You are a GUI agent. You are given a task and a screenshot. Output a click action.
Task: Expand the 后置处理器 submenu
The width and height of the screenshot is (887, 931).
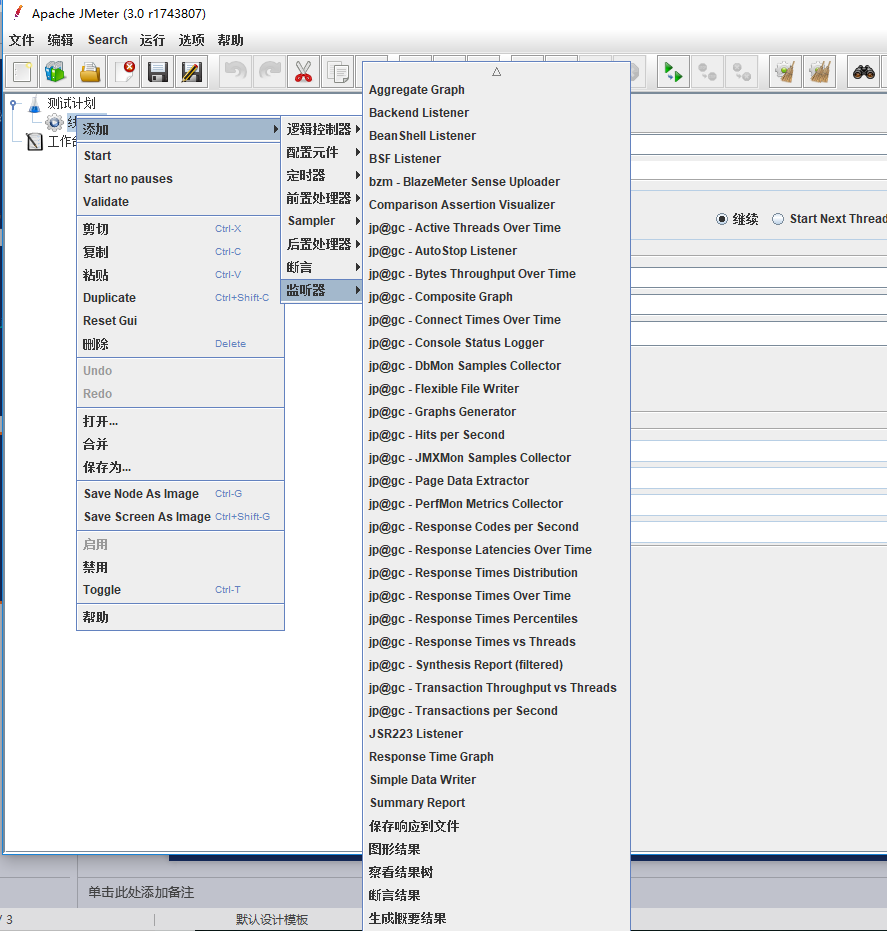coord(321,244)
